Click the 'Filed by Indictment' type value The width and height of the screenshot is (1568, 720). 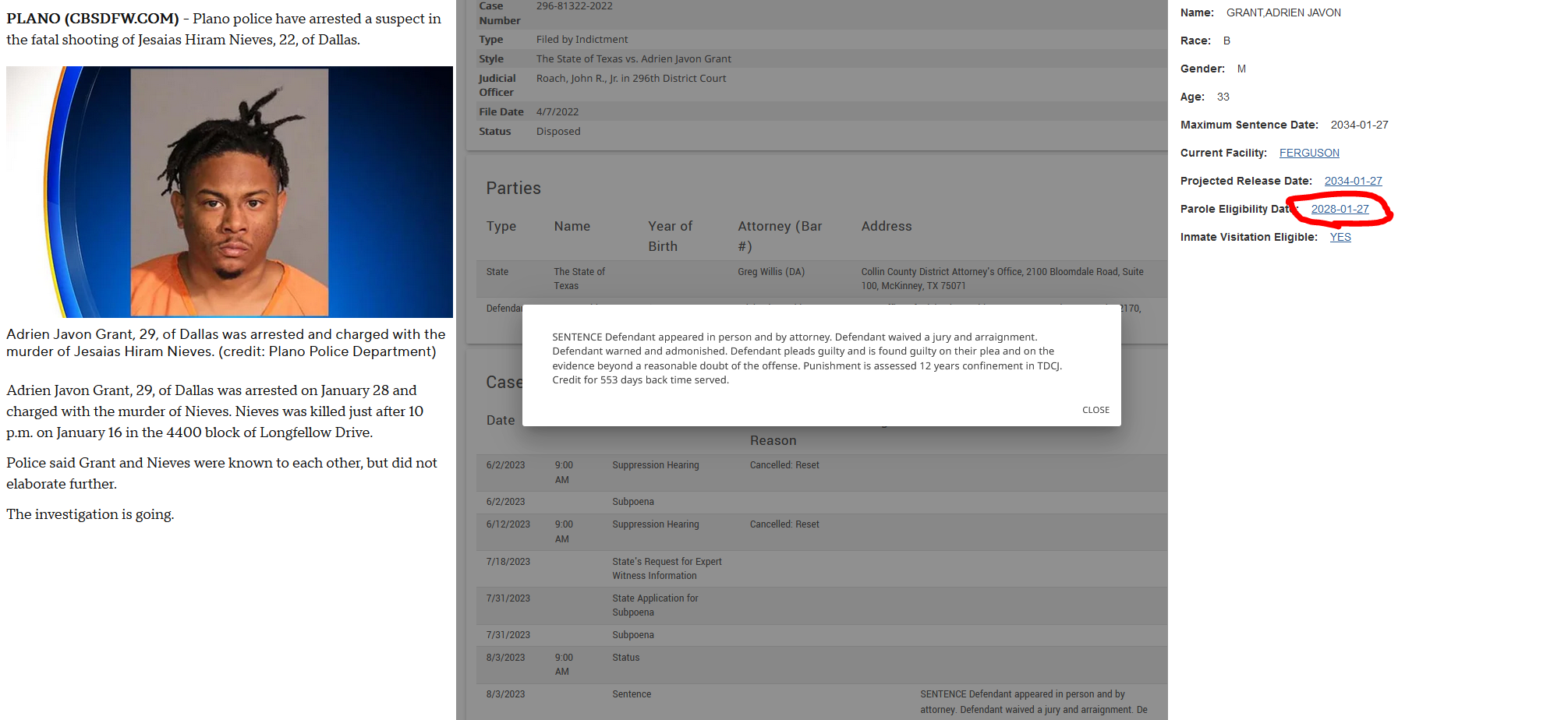tap(582, 39)
